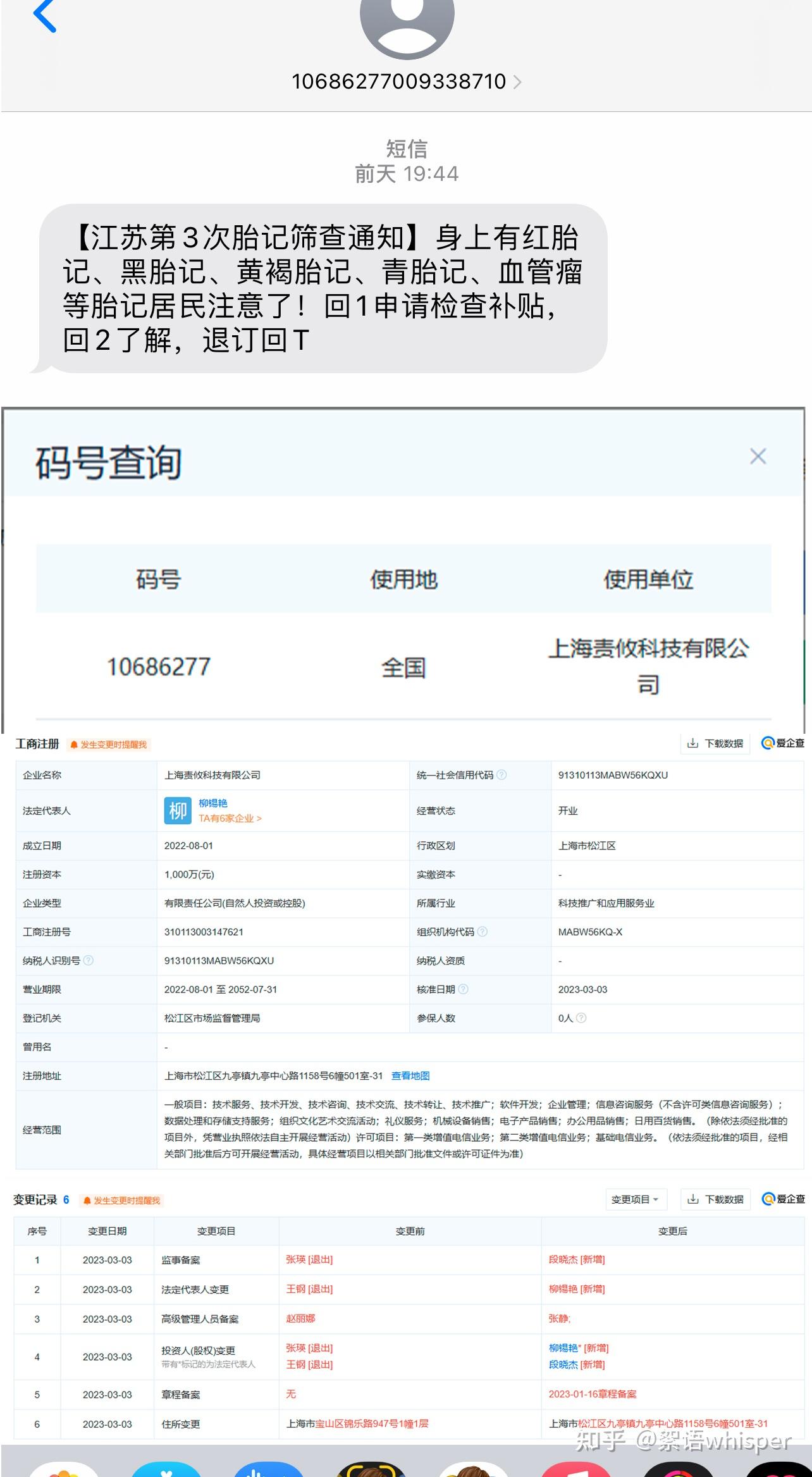Open the 变更项目 dropdown filter
The height and width of the screenshot is (1477, 812).
tap(636, 1199)
